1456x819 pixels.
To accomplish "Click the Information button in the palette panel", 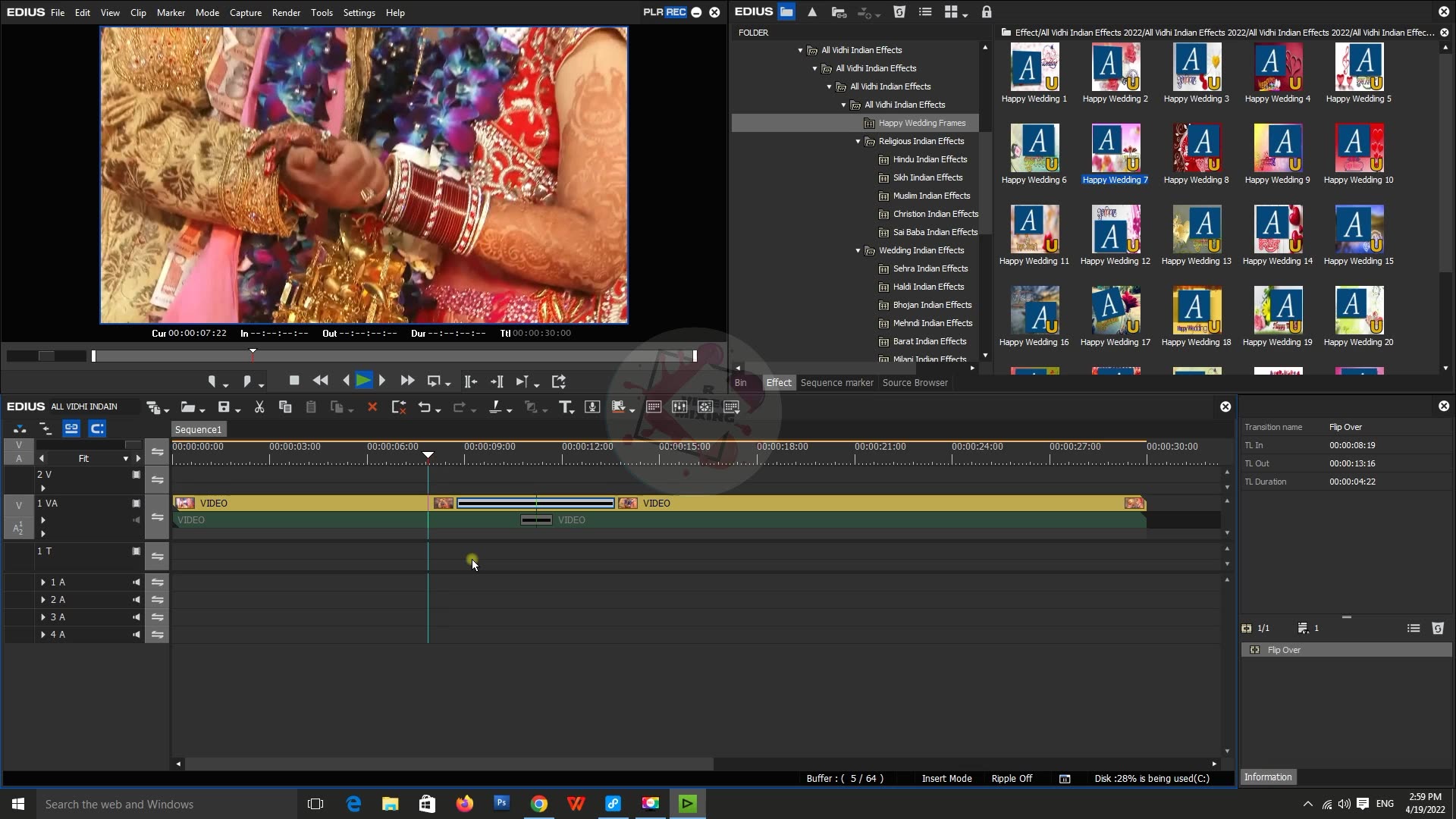I will pos(1268,777).
